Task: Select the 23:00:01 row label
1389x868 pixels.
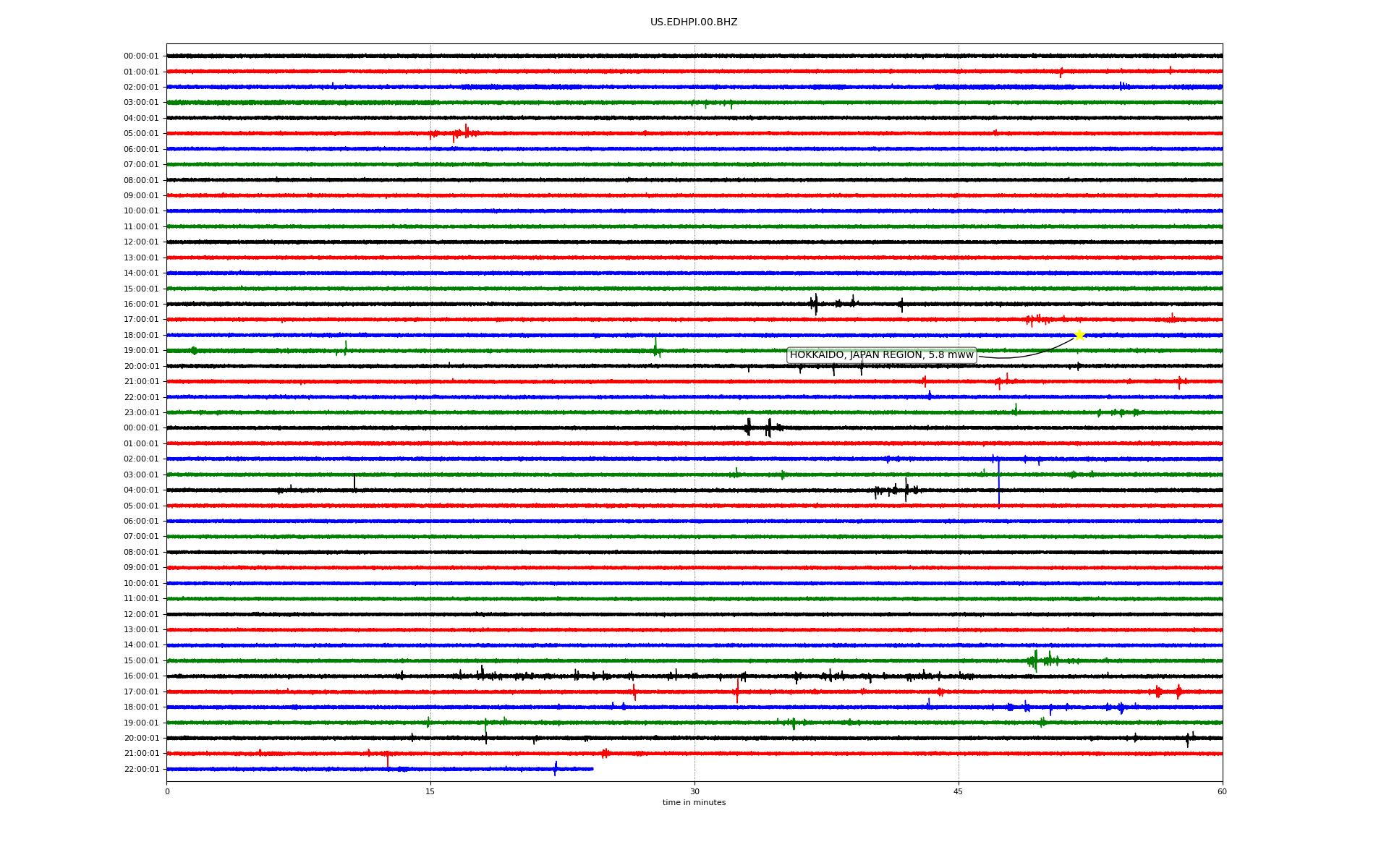Action: click(141, 413)
